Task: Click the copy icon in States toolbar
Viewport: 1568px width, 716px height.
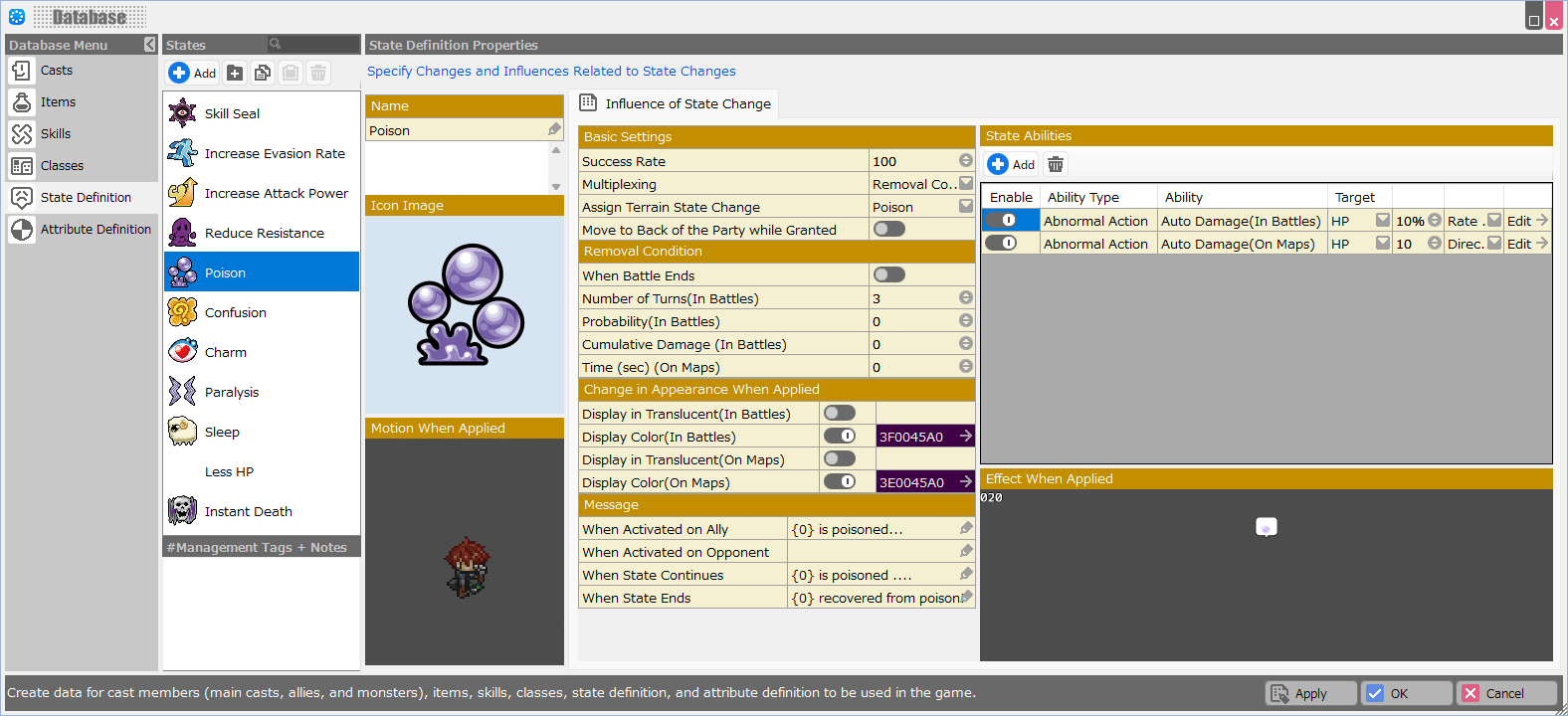Action: click(x=263, y=73)
